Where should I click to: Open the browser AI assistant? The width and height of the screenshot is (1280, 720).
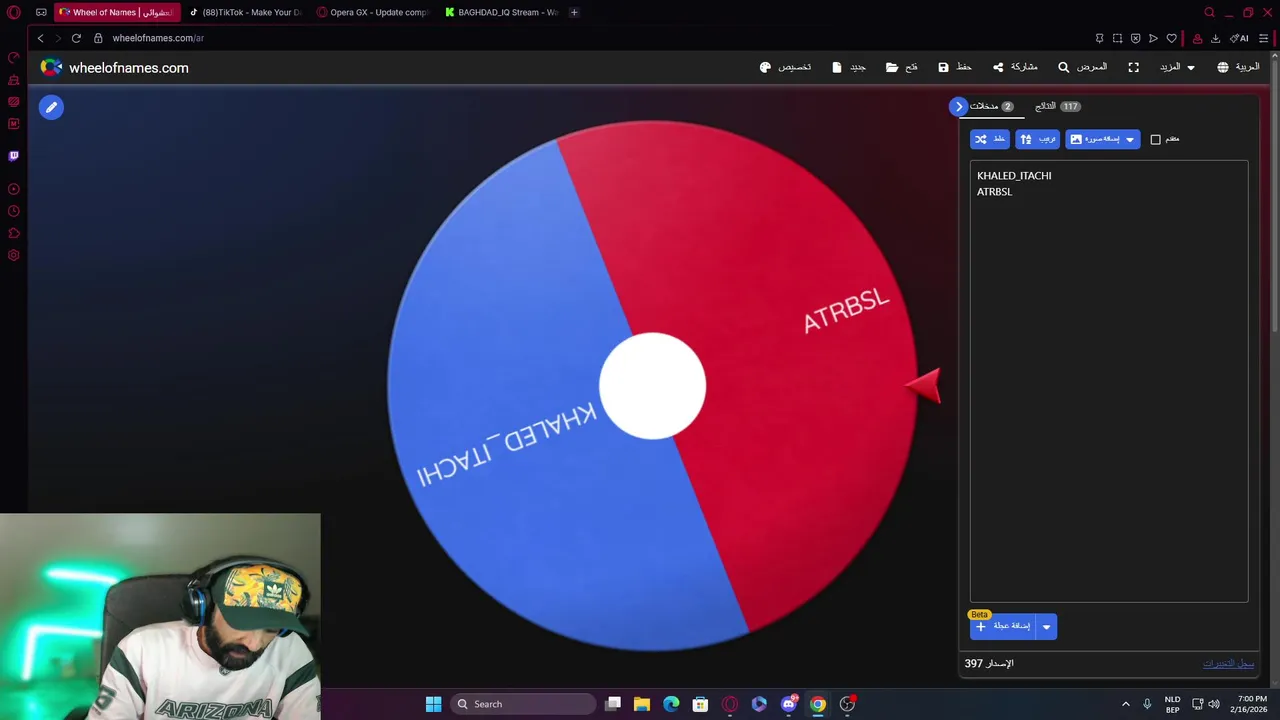click(1239, 38)
